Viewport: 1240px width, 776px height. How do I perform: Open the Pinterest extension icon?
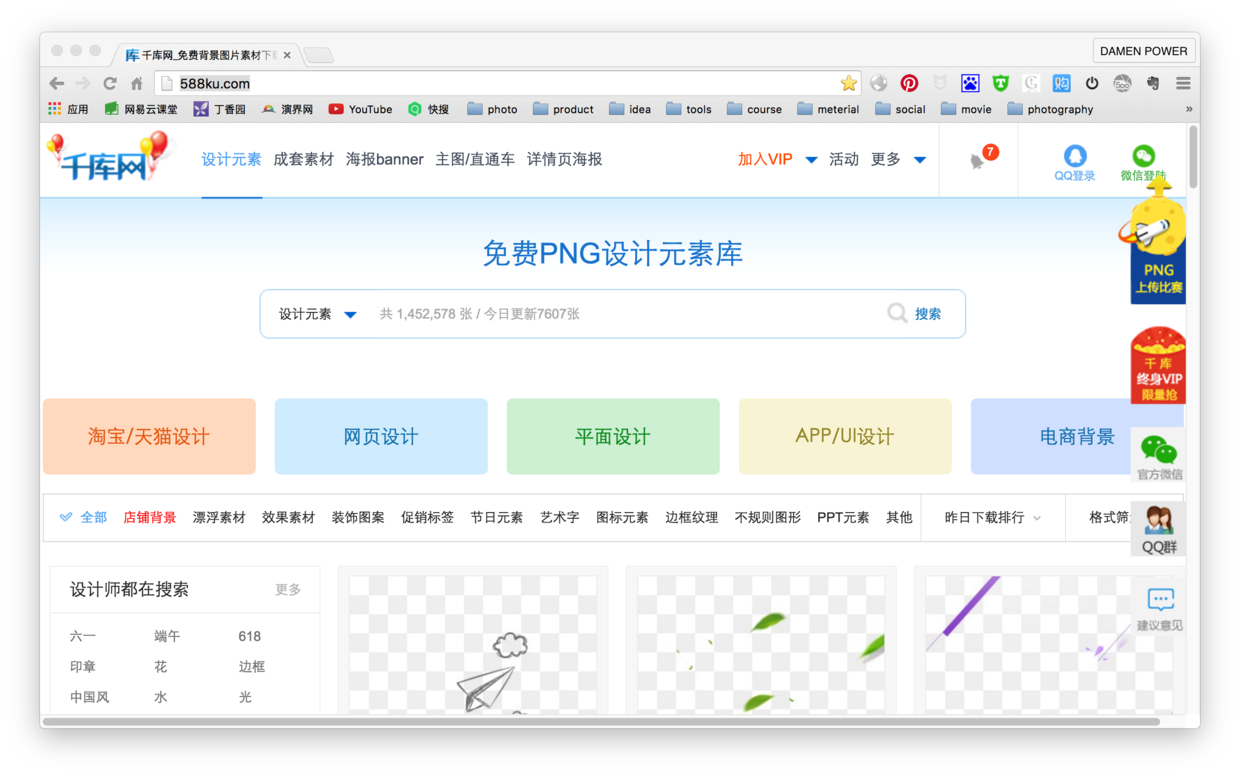tap(909, 83)
